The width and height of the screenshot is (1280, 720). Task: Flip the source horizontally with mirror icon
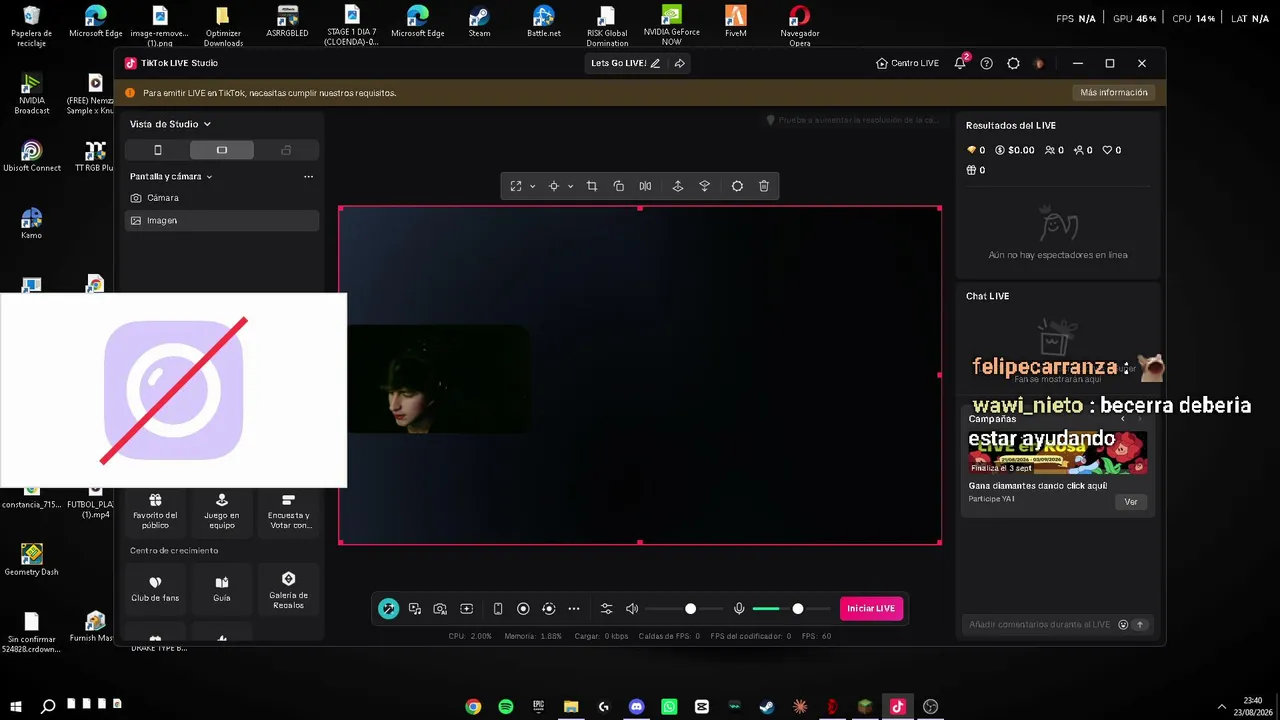645,186
